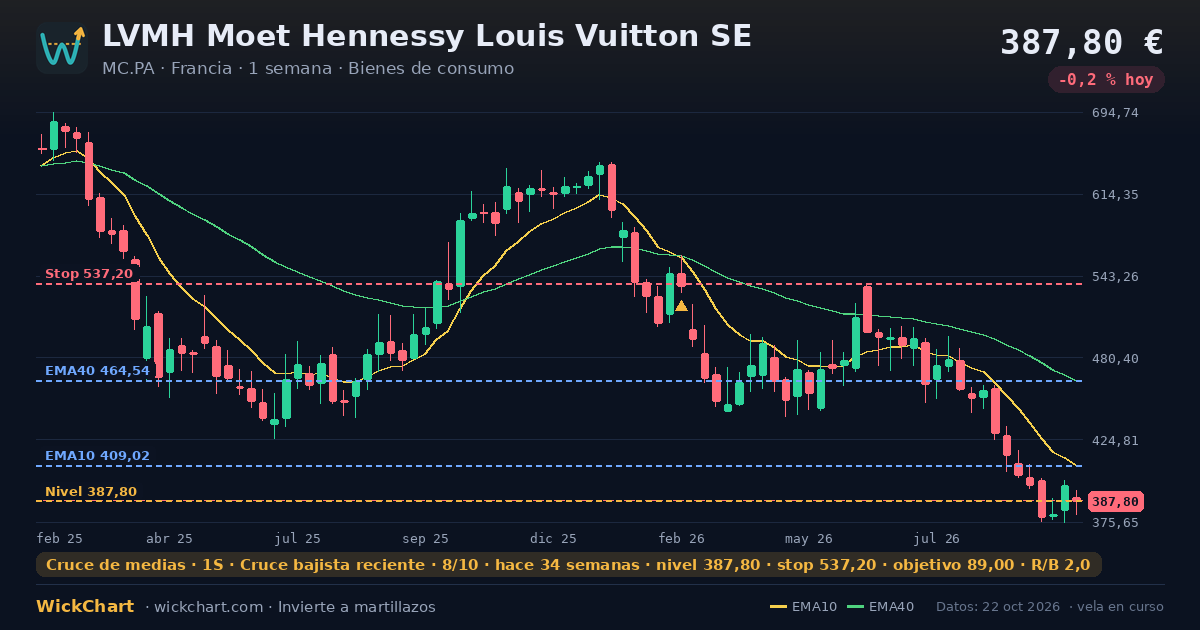Click the dic 25 date axis label
The image size is (1200, 630).
point(554,538)
